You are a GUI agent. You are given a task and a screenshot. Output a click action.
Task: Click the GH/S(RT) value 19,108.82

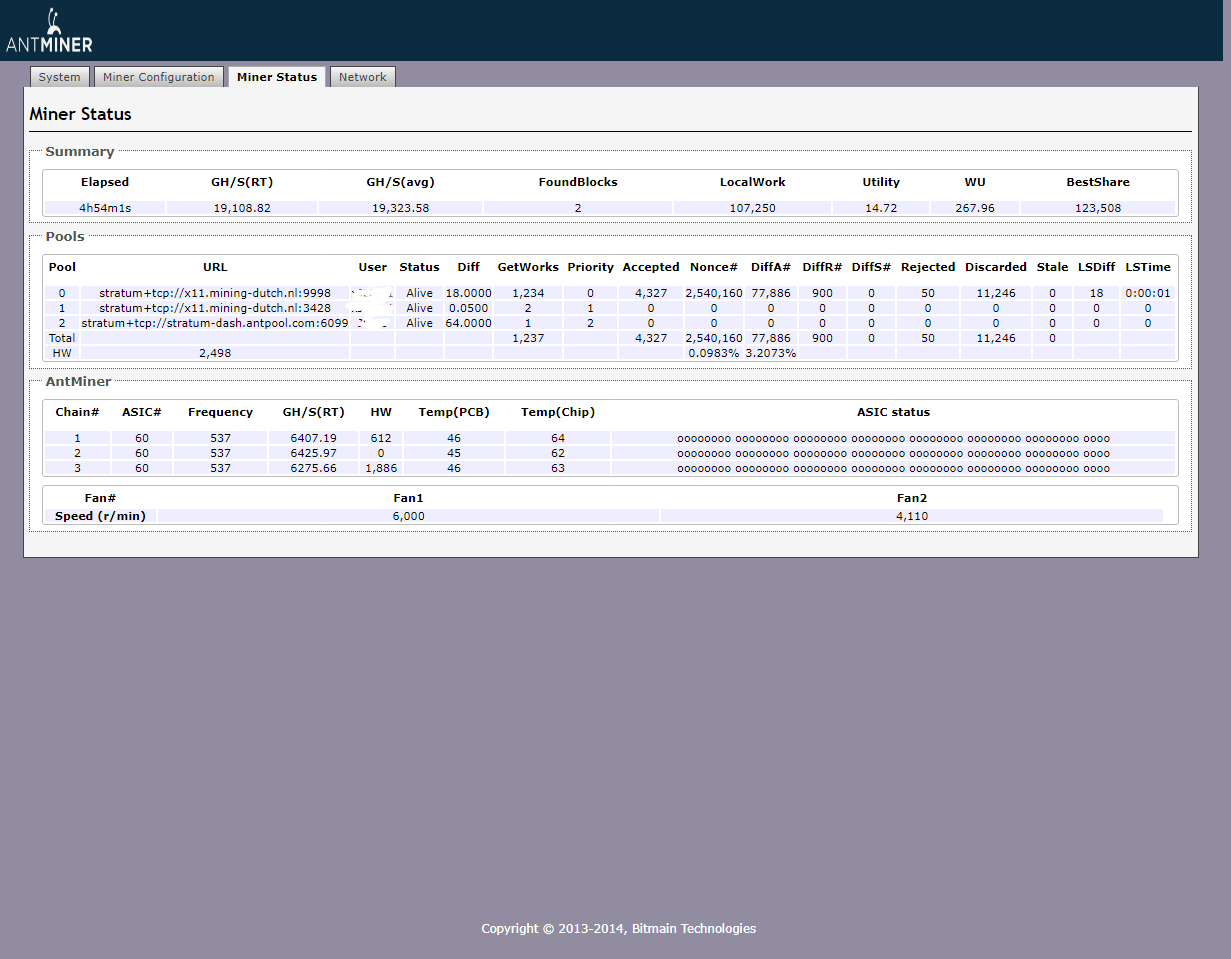point(242,208)
